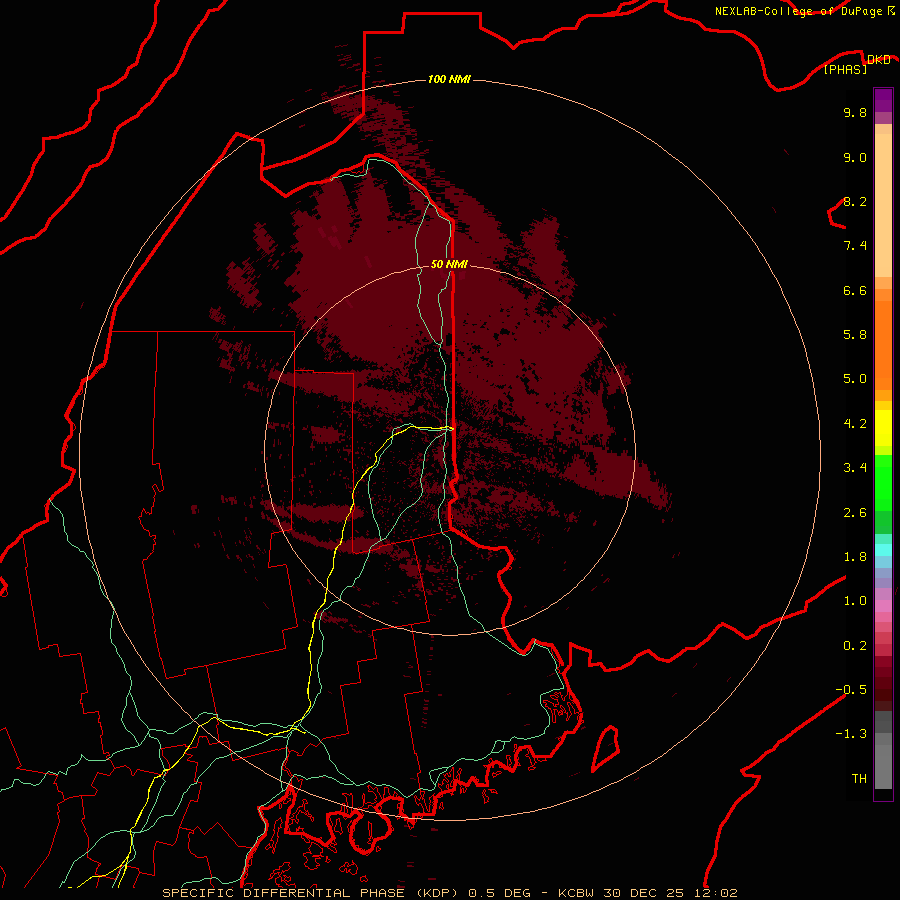The image size is (900, 900).
Task: Click the pink band of the color bar
Action: click(x=883, y=606)
